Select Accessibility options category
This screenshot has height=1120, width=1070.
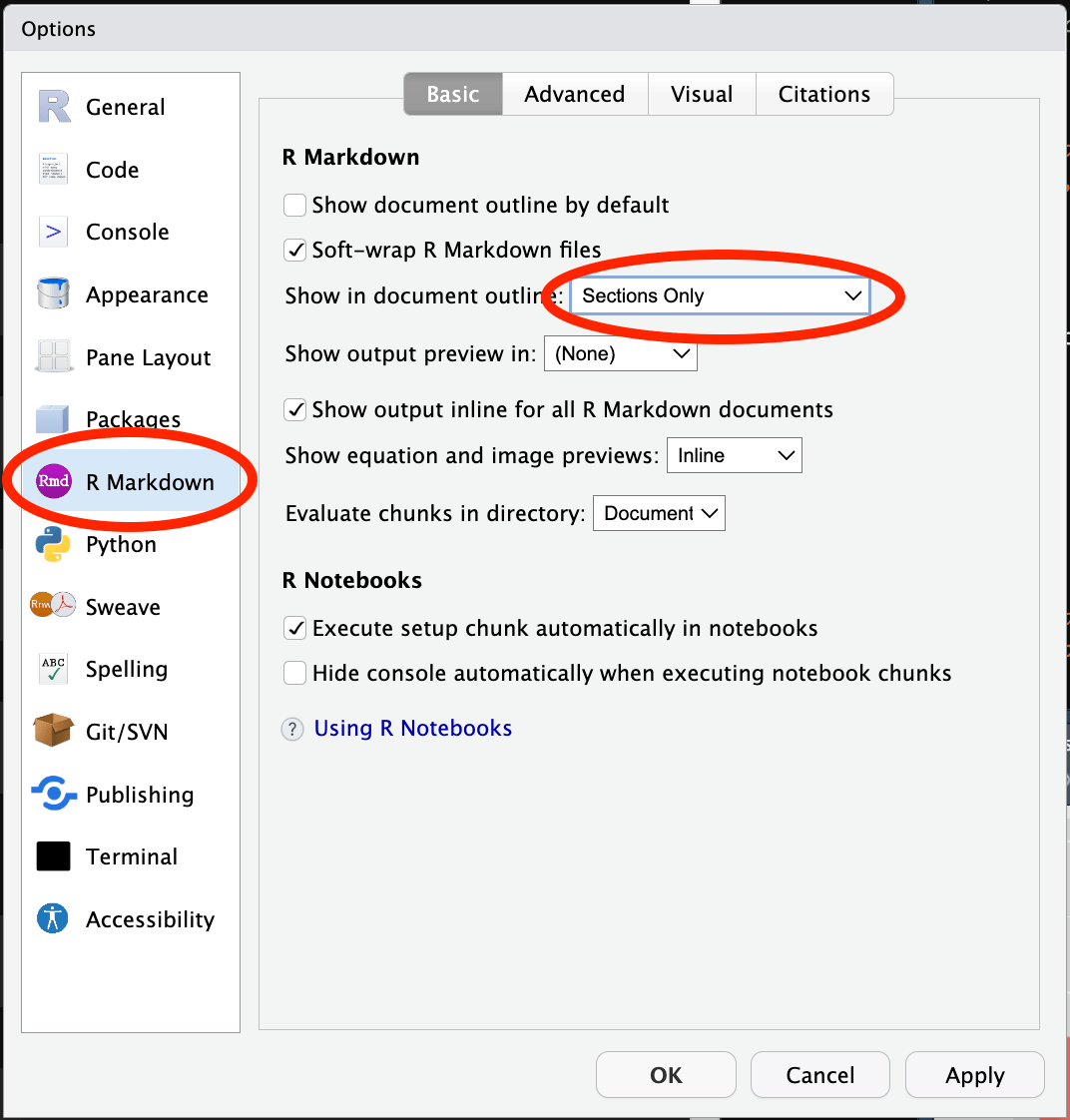131,919
